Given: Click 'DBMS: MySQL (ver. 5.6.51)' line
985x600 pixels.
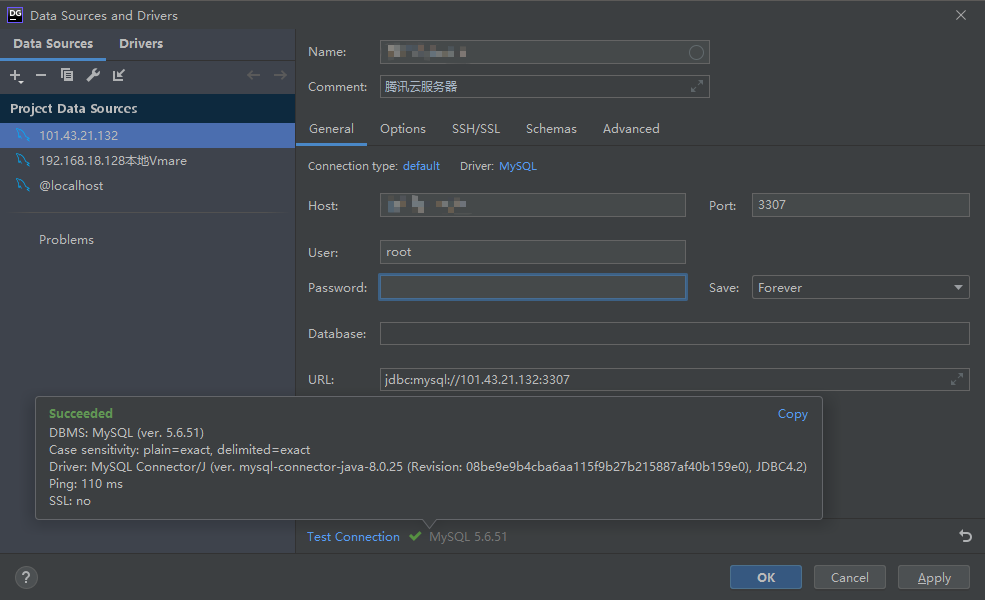Looking at the screenshot, I should pyautogui.click(x=126, y=433).
